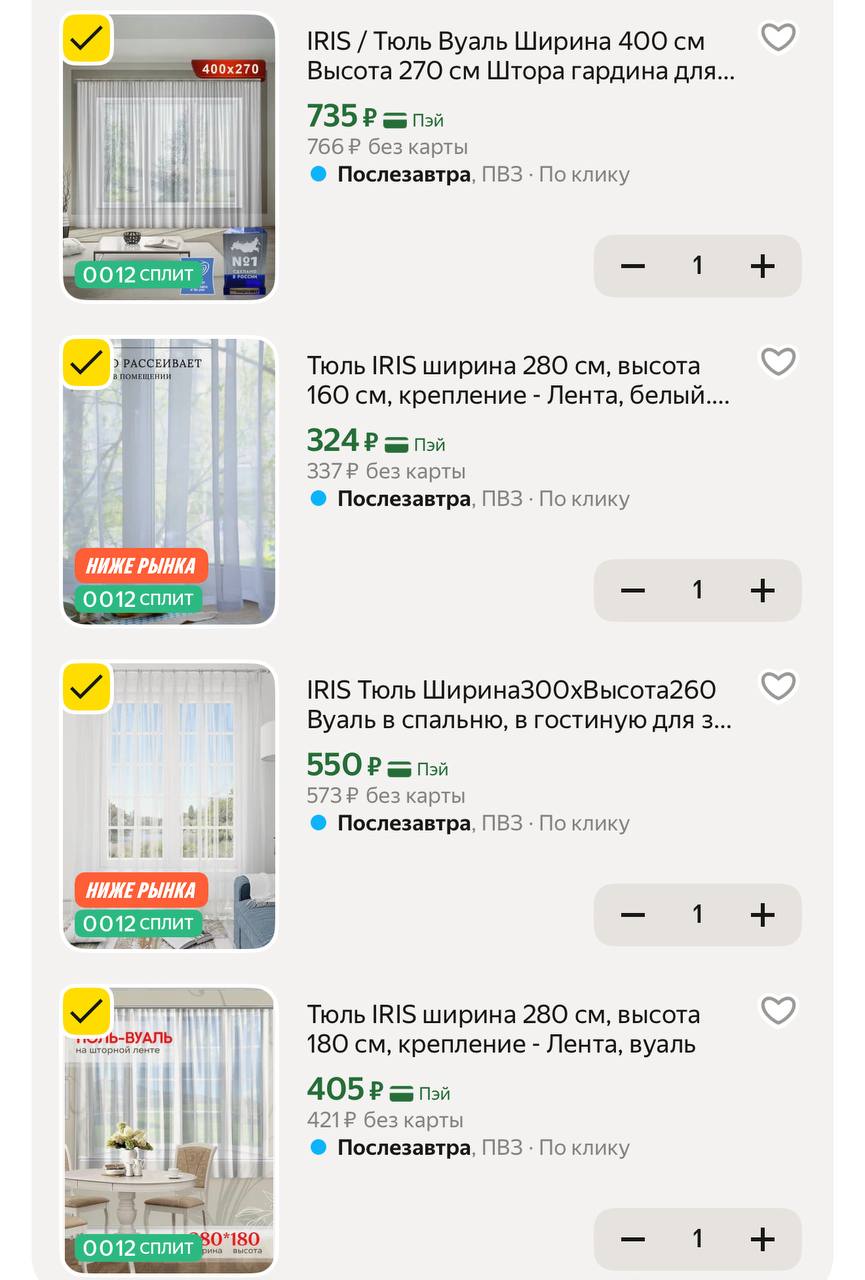
Task: Add the 400x270 IRIS tulle to favorites
Action: 778,38
